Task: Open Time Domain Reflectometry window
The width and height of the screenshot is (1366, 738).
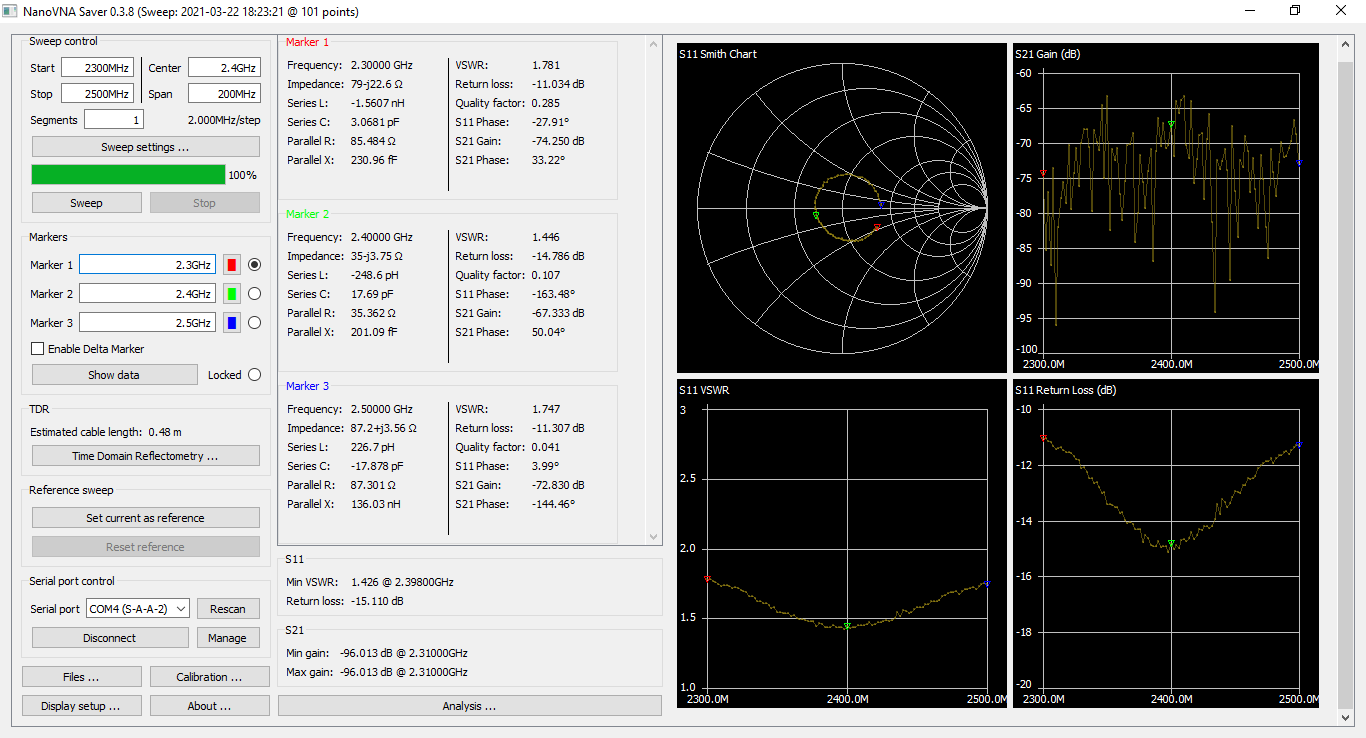Action: [x=145, y=456]
